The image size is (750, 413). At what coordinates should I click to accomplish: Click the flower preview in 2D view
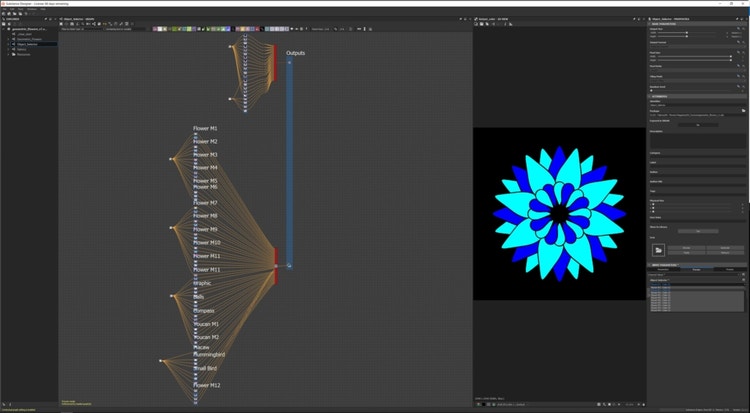click(x=559, y=213)
